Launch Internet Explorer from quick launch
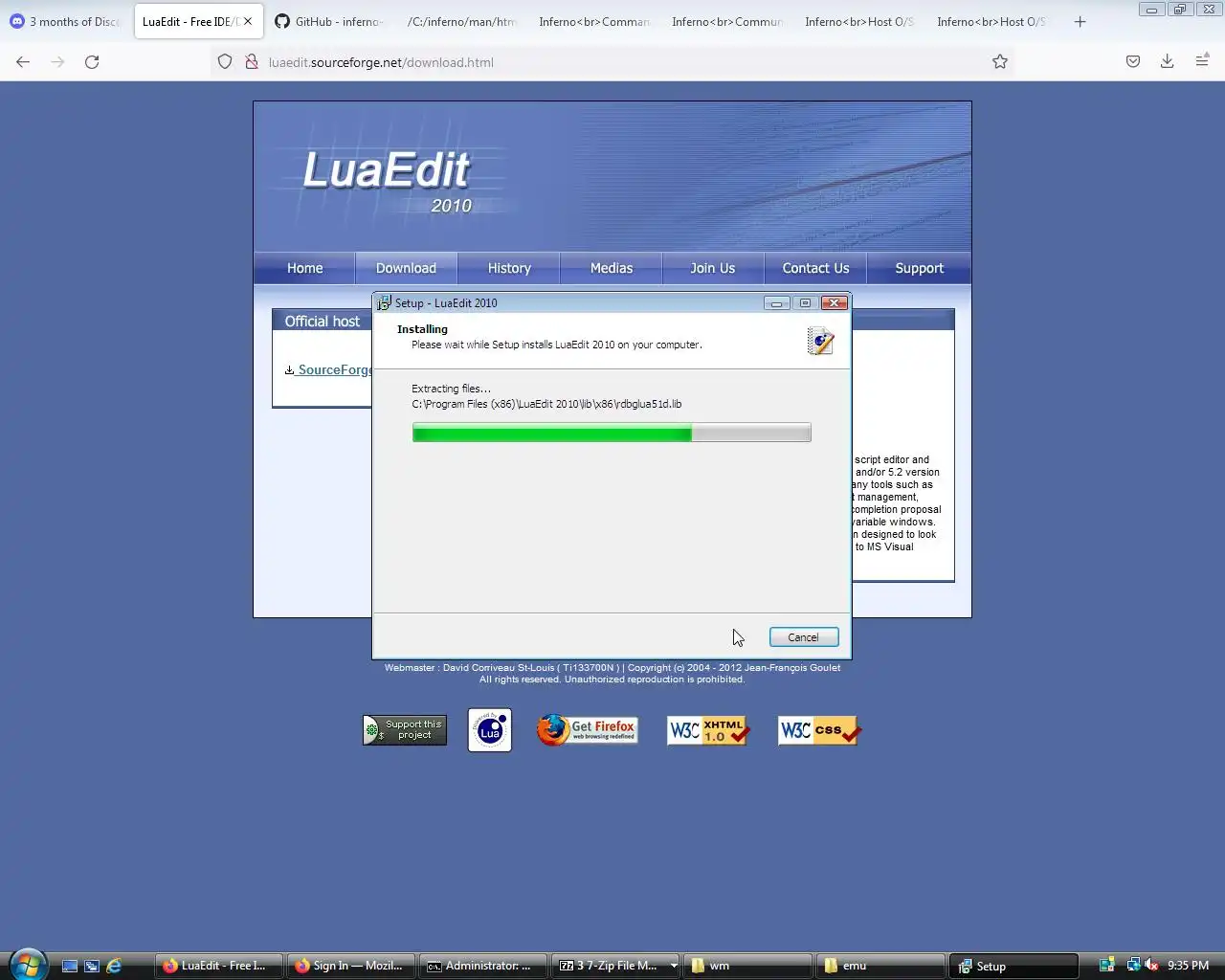Screen dimensions: 1225x980 tap(114, 966)
